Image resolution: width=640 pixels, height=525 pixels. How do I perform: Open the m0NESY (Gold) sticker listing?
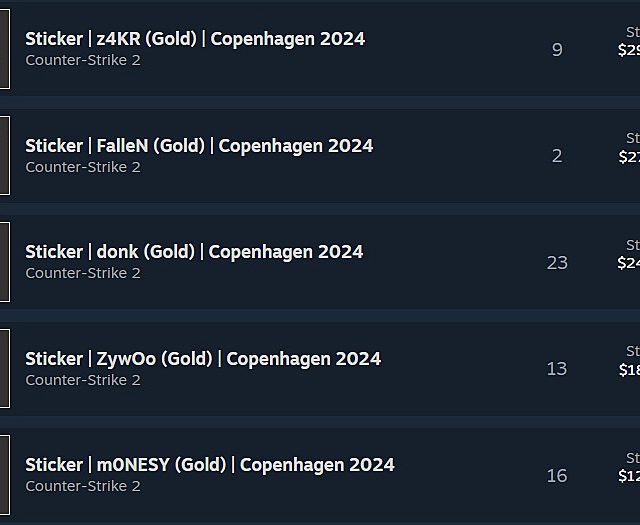(x=210, y=465)
